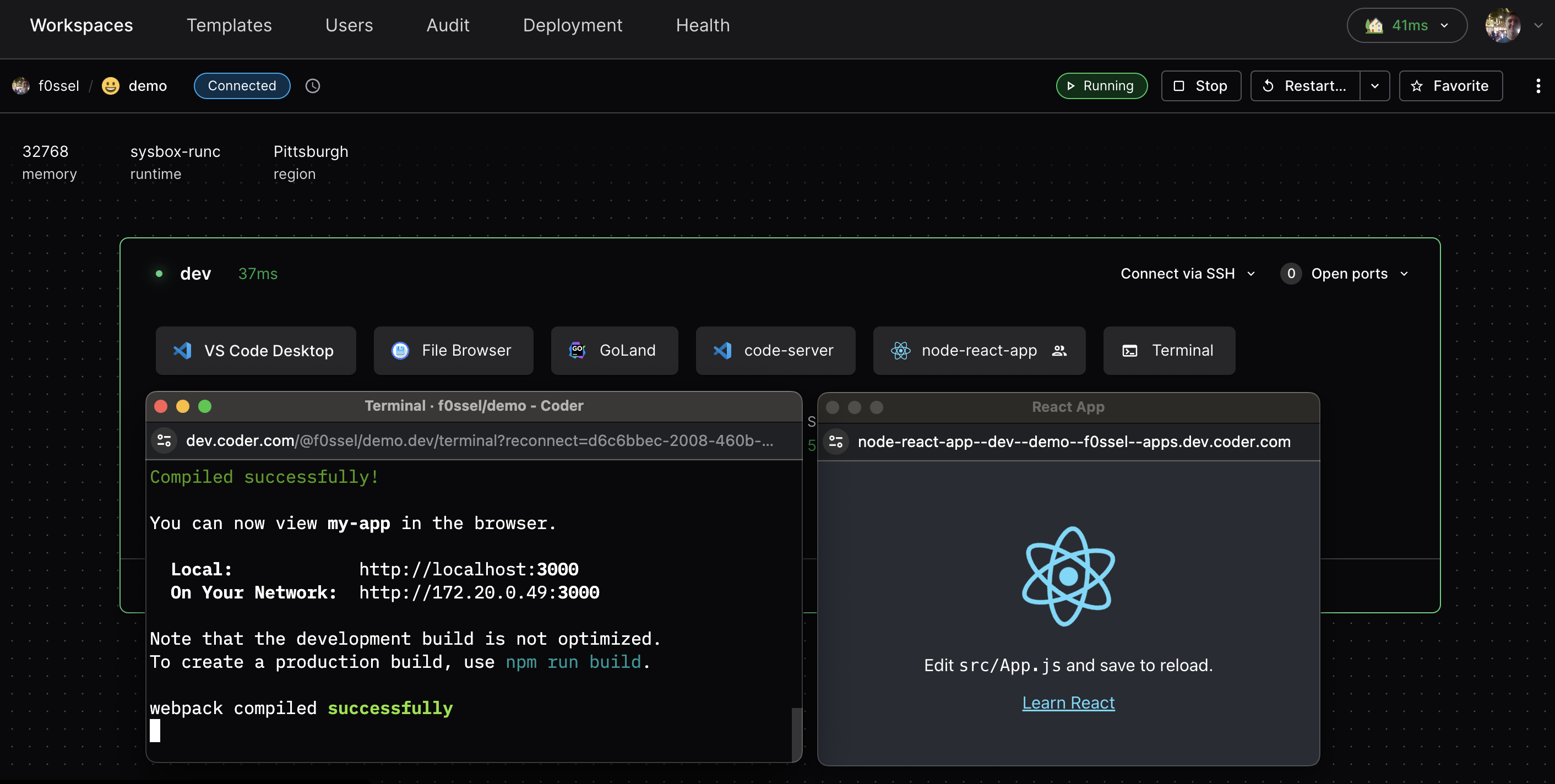Launch the File Browser app
This screenshot has width=1555, height=784.
click(x=453, y=350)
